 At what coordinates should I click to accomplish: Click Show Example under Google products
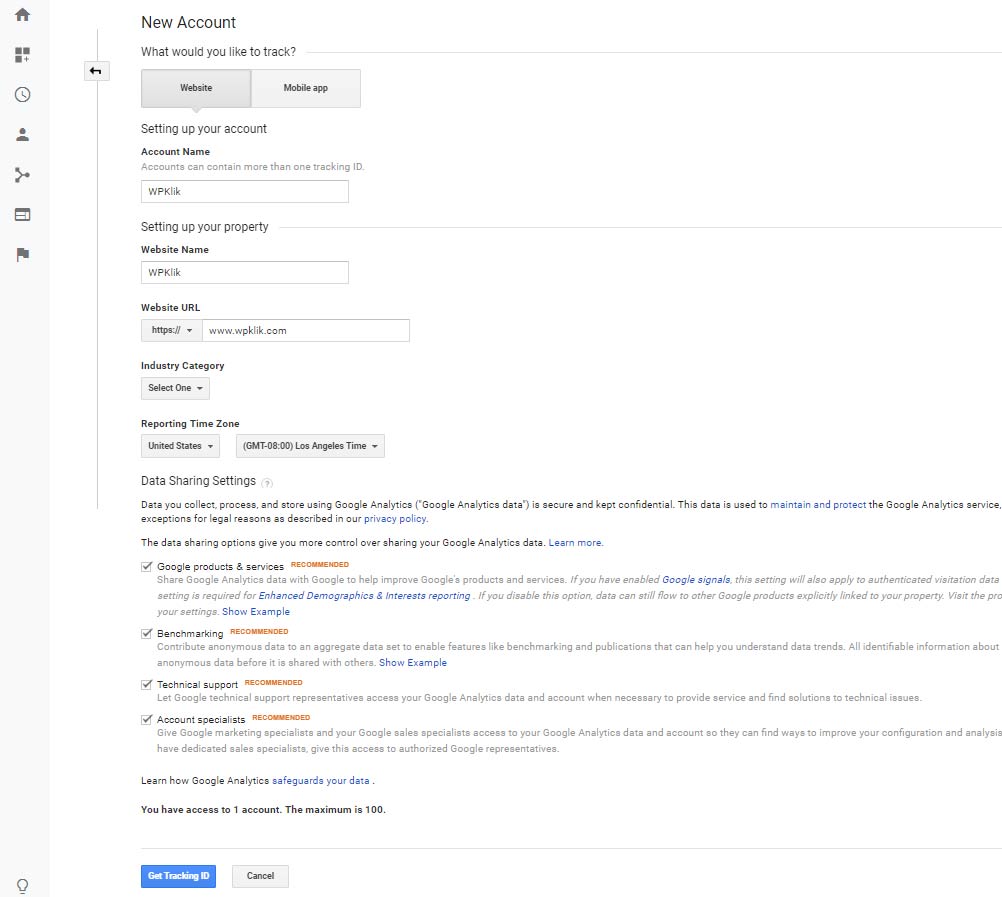pyautogui.click(x=256, y=612)
